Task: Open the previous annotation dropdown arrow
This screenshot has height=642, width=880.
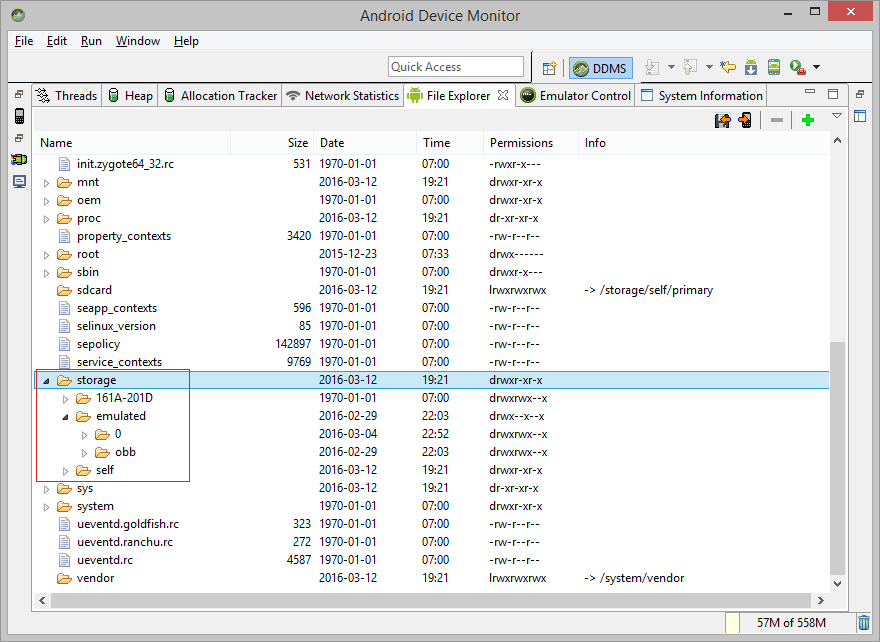Action: 709,67
